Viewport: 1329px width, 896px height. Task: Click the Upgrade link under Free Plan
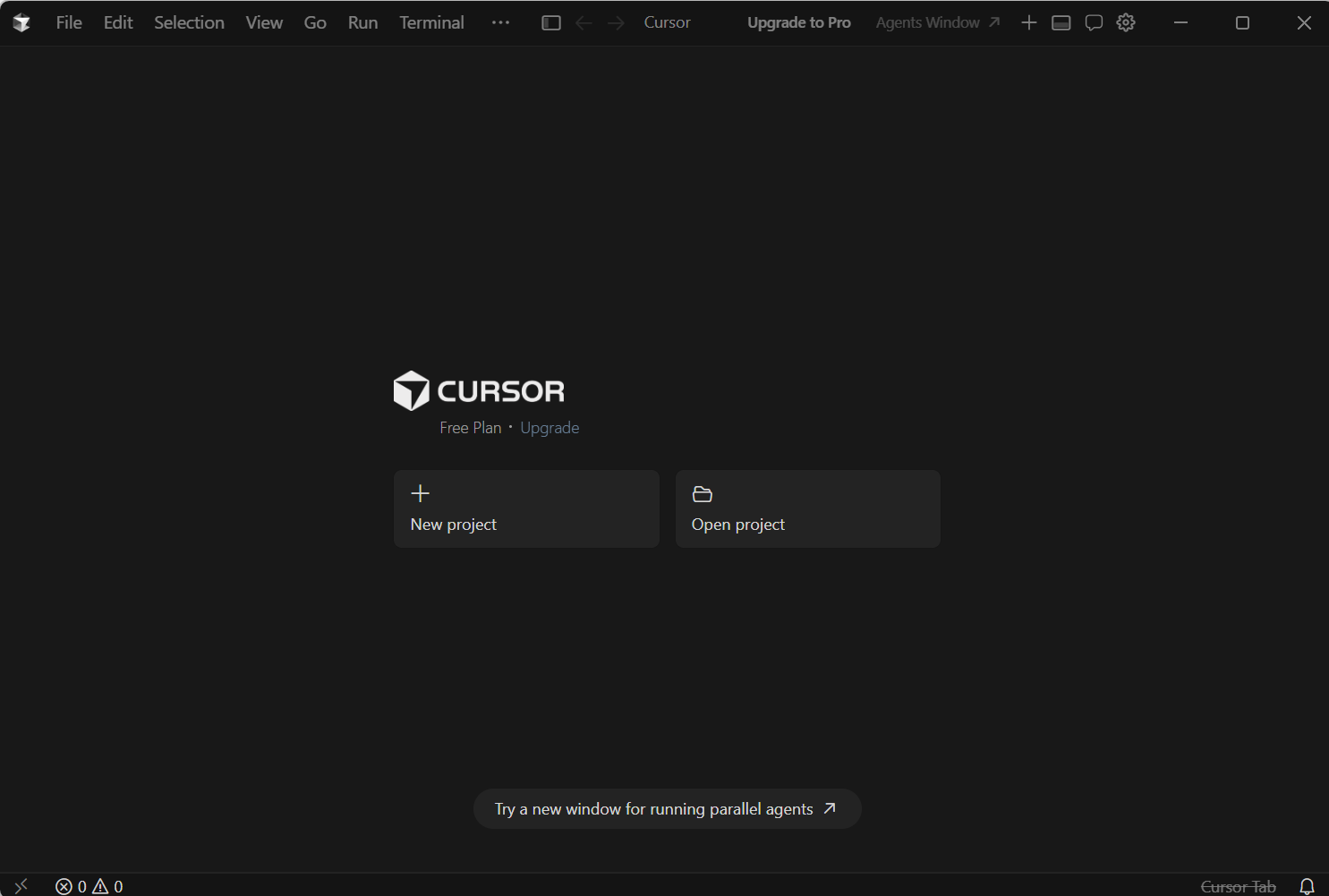pyautogui.click(x=549, y=428)
